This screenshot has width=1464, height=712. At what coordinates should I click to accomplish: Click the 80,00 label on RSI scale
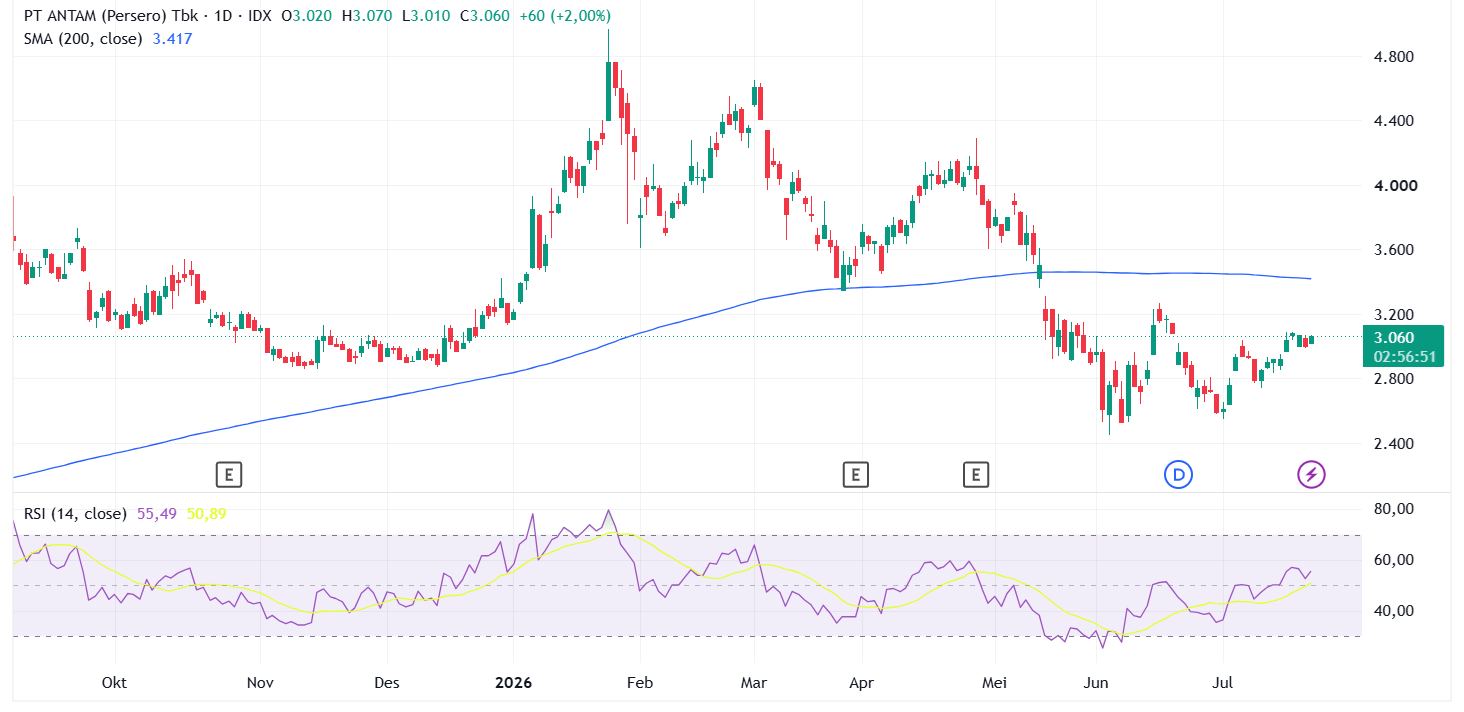[1394, 509]
